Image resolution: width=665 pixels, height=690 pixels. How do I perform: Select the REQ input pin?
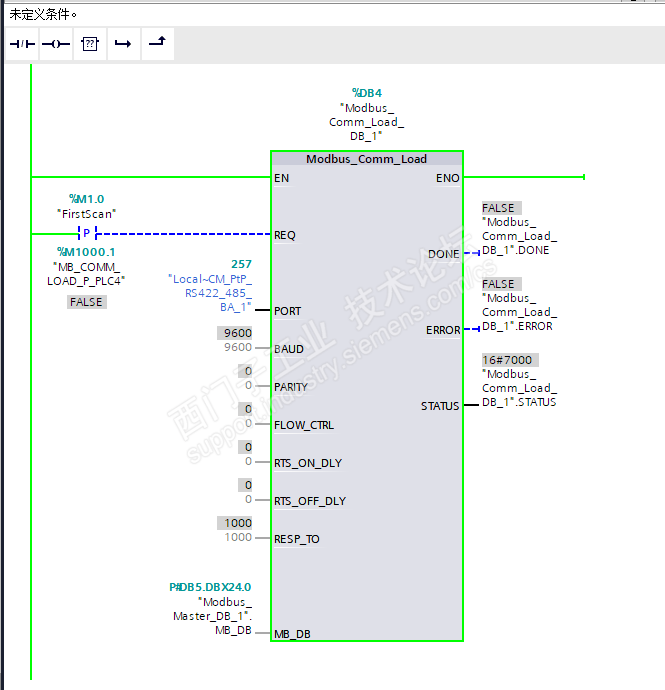click(x=285, y=235)
